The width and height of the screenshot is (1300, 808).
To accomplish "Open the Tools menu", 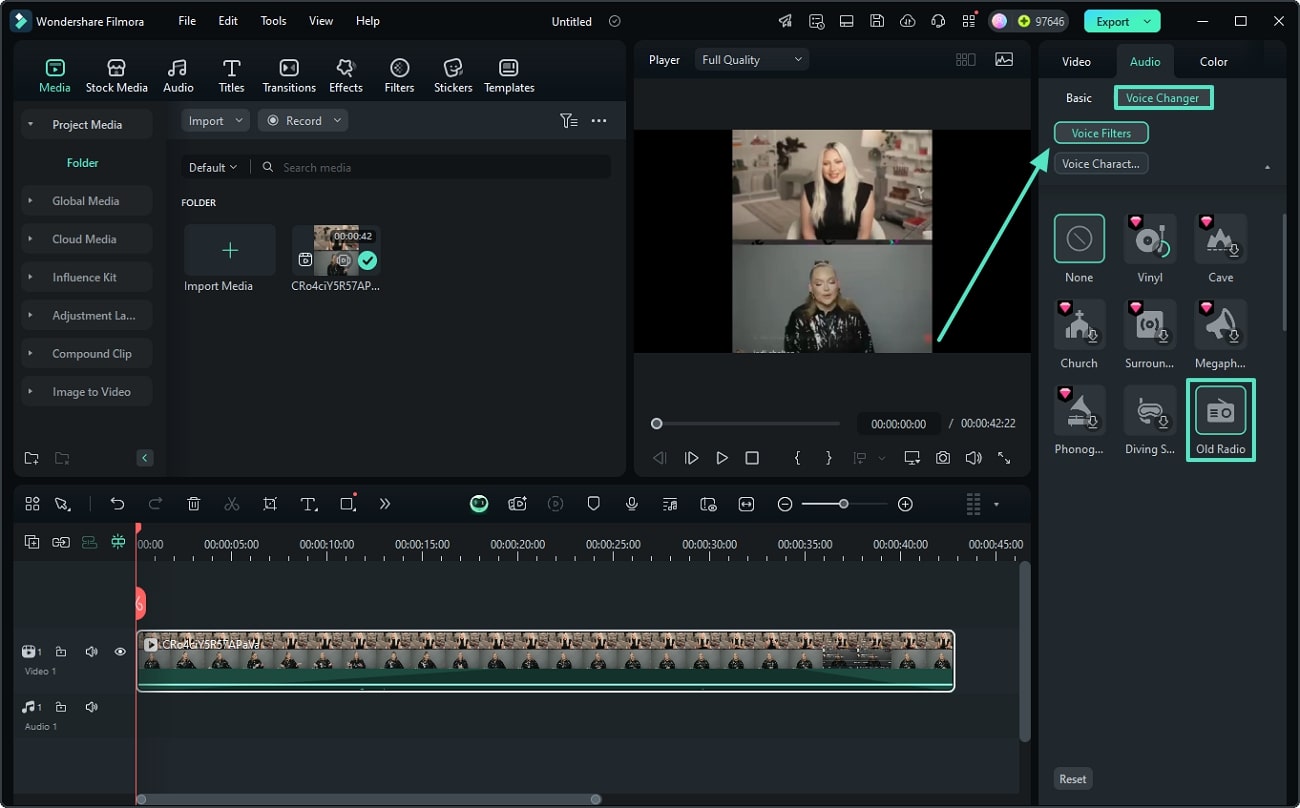I will click(x=273, y=21).
